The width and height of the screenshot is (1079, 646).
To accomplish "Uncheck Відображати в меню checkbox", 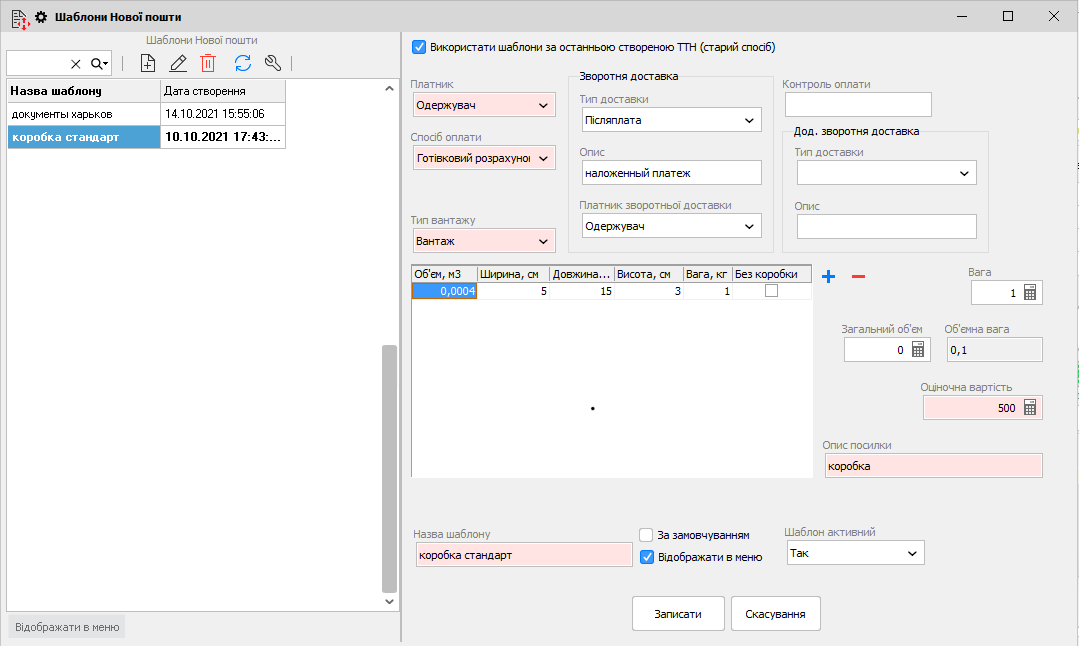I will click(646, 557).
